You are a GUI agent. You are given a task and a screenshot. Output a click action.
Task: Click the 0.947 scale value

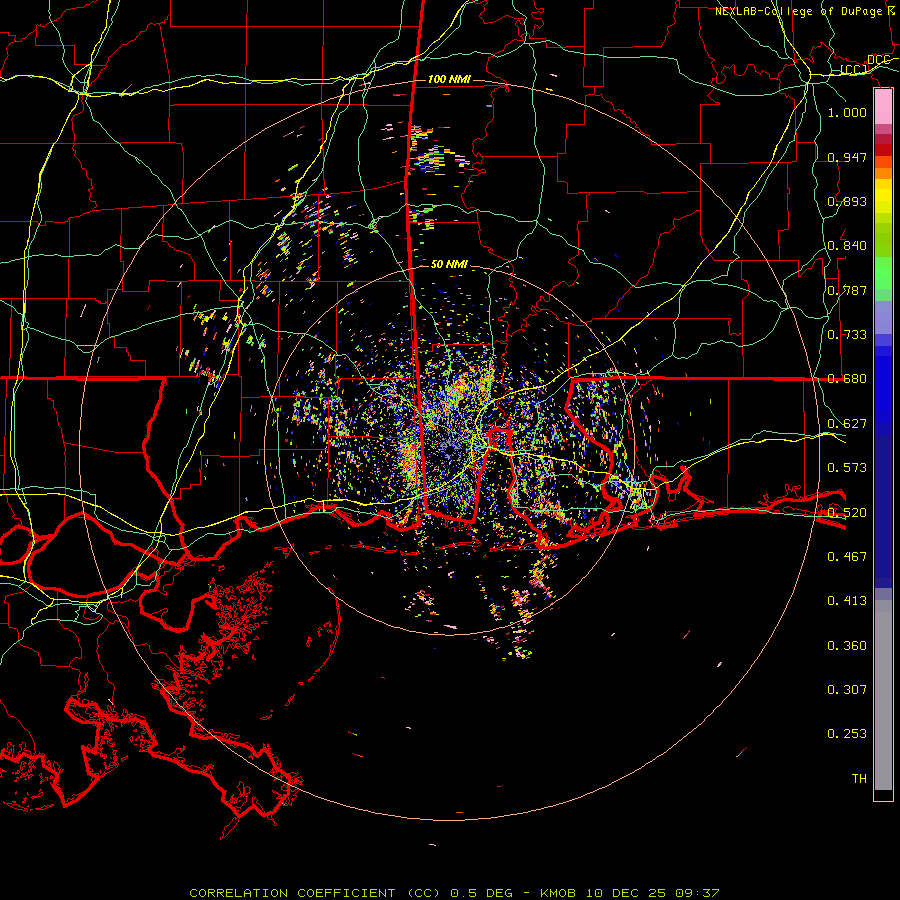pyautogui.click(x=847, y=157)
